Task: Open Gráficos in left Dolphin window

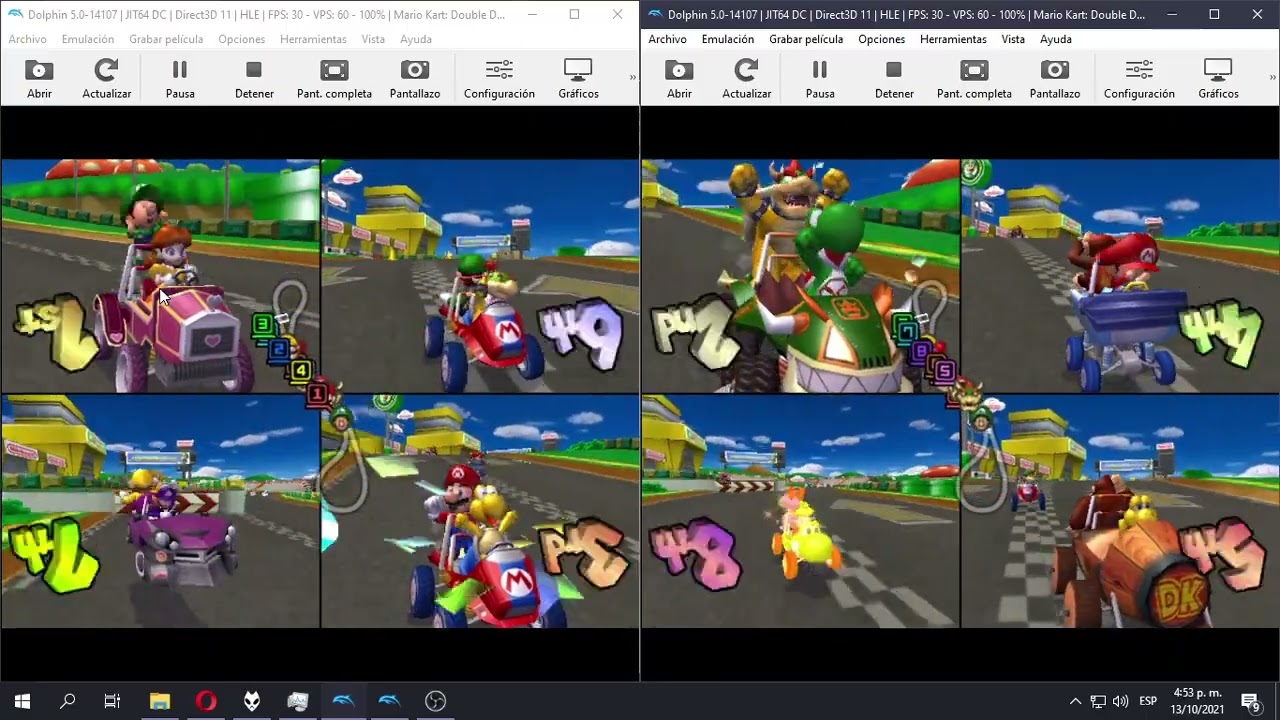Action: click(578, 79)
